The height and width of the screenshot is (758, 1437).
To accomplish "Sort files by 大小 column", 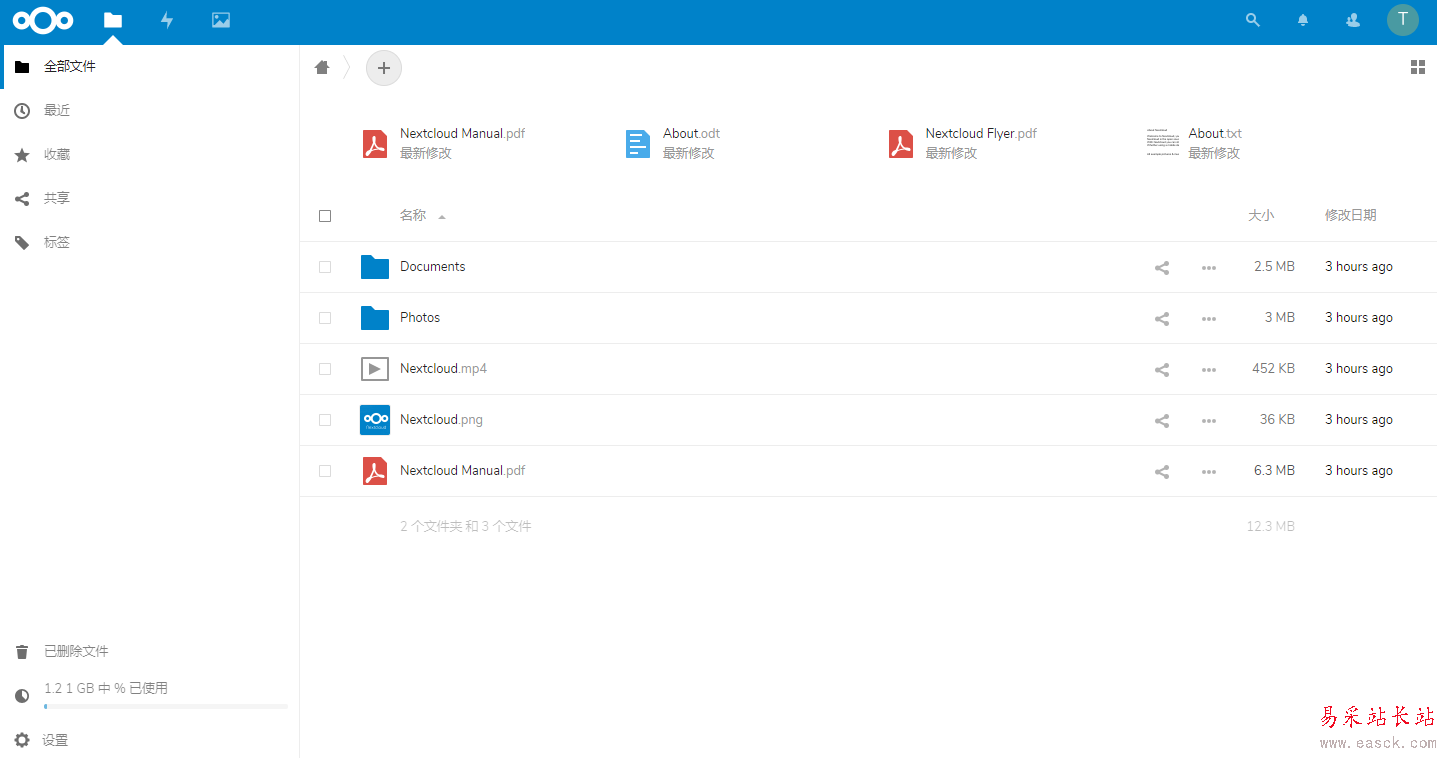I will point(1261,215).
